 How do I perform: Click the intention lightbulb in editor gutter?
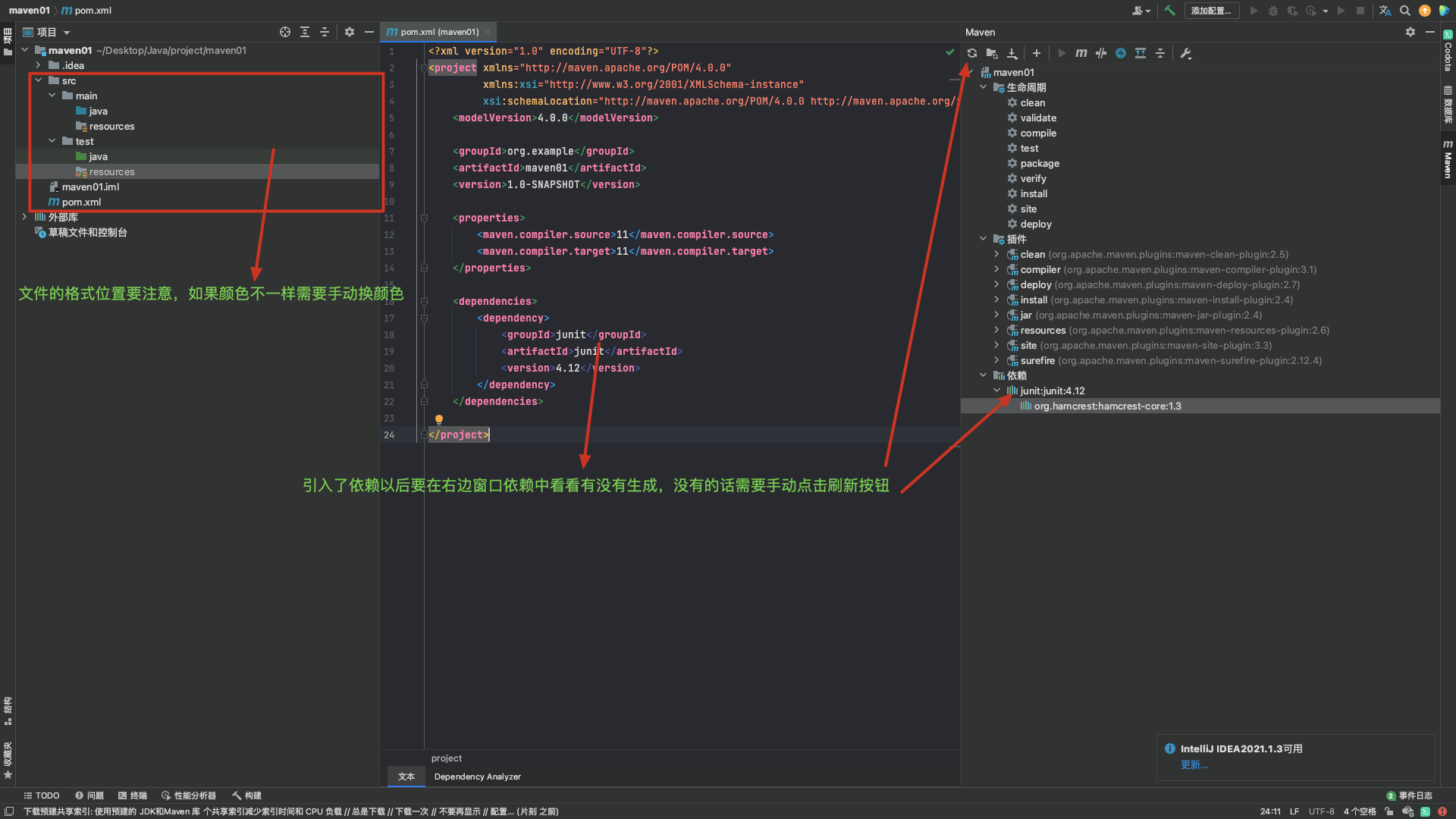coord(438,419)
